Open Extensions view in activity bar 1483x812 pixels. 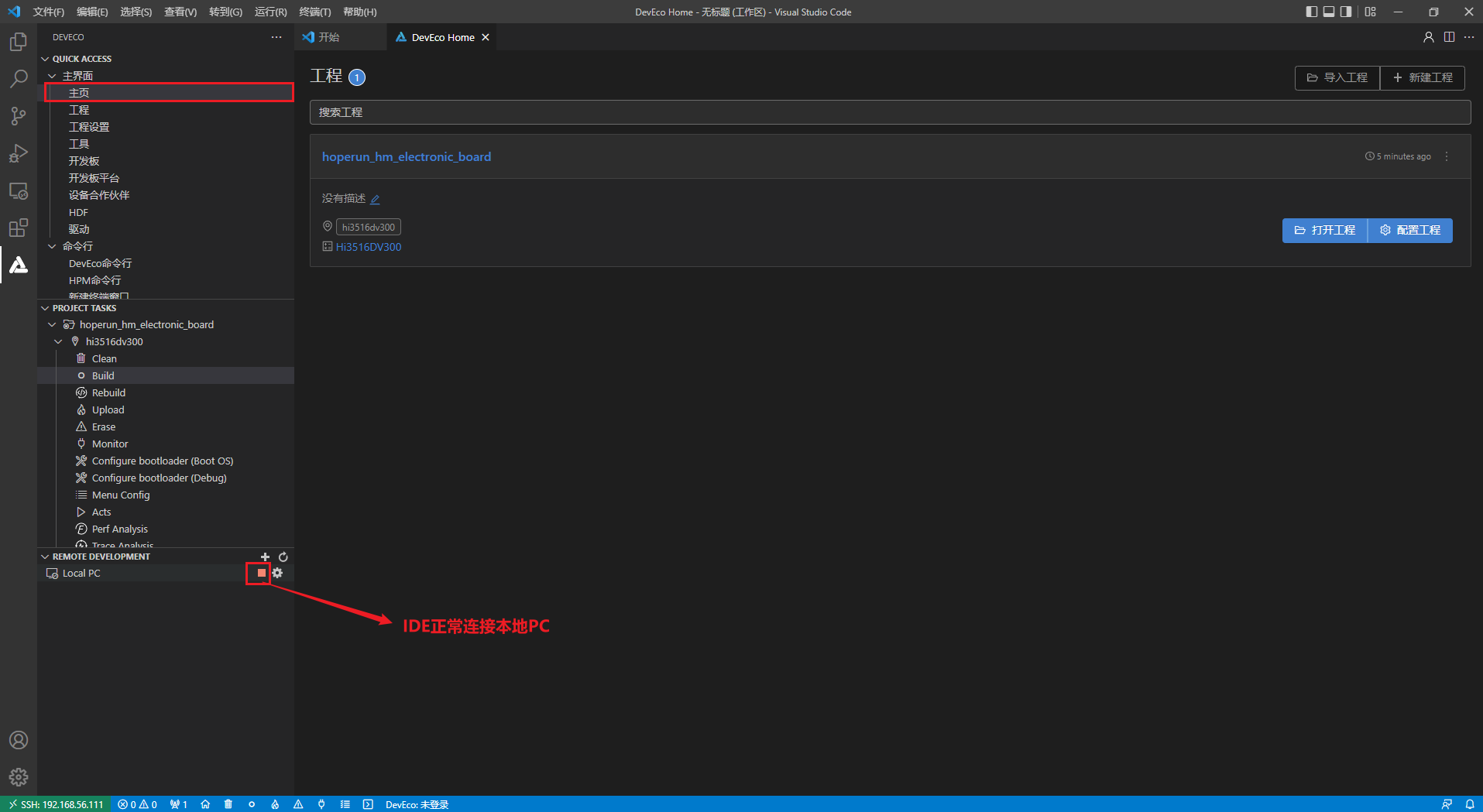(x=19, y=228)
